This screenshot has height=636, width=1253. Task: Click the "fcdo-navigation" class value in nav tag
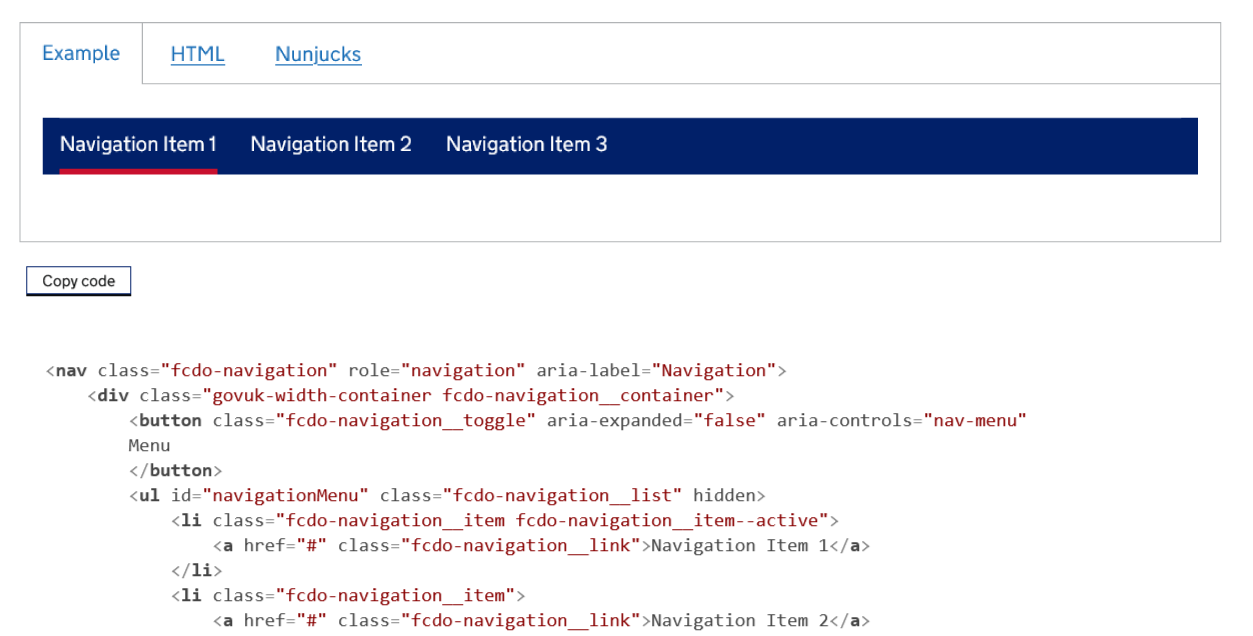[249, 371]
